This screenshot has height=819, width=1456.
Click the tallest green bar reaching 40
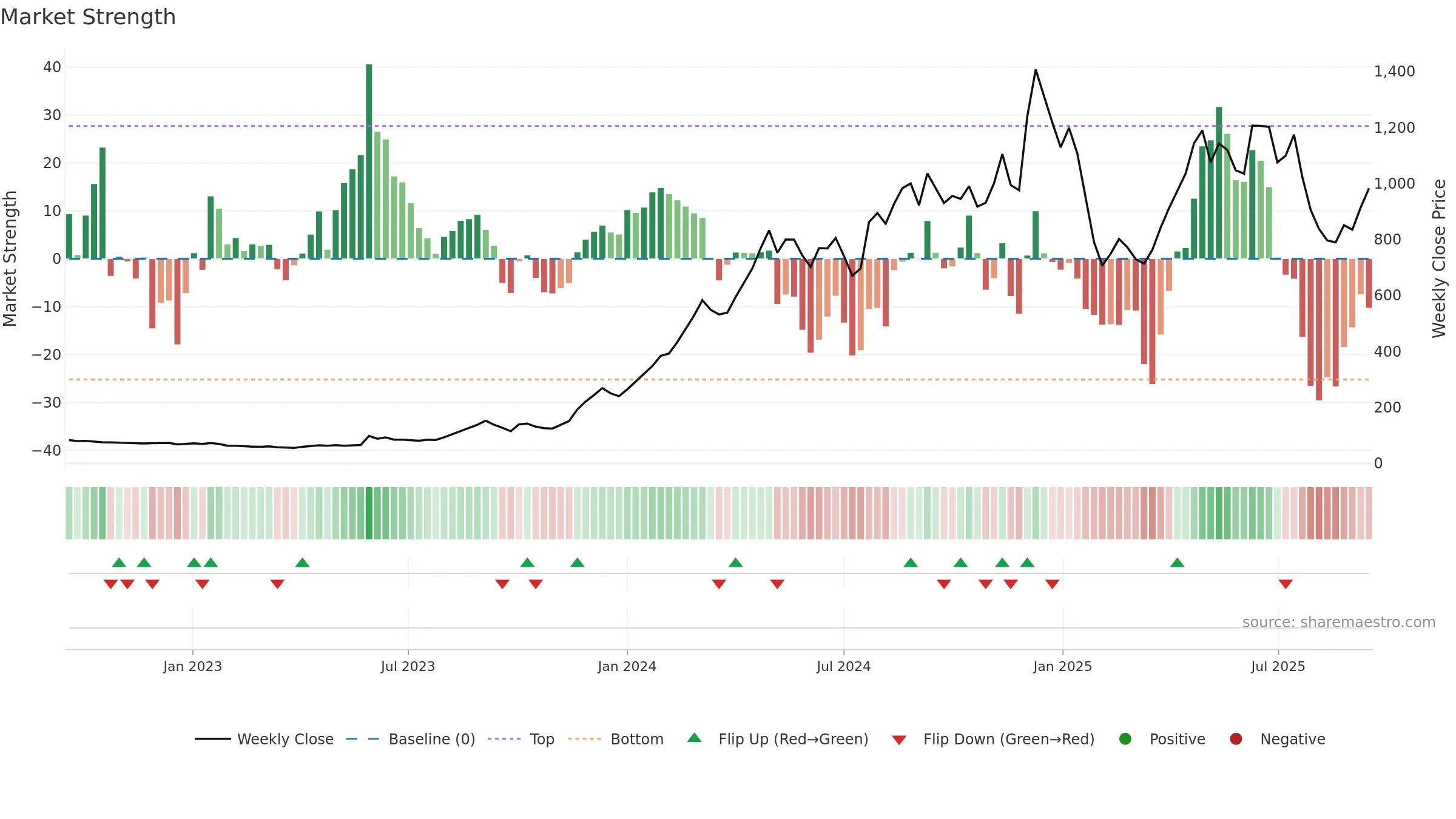(369, 161)
